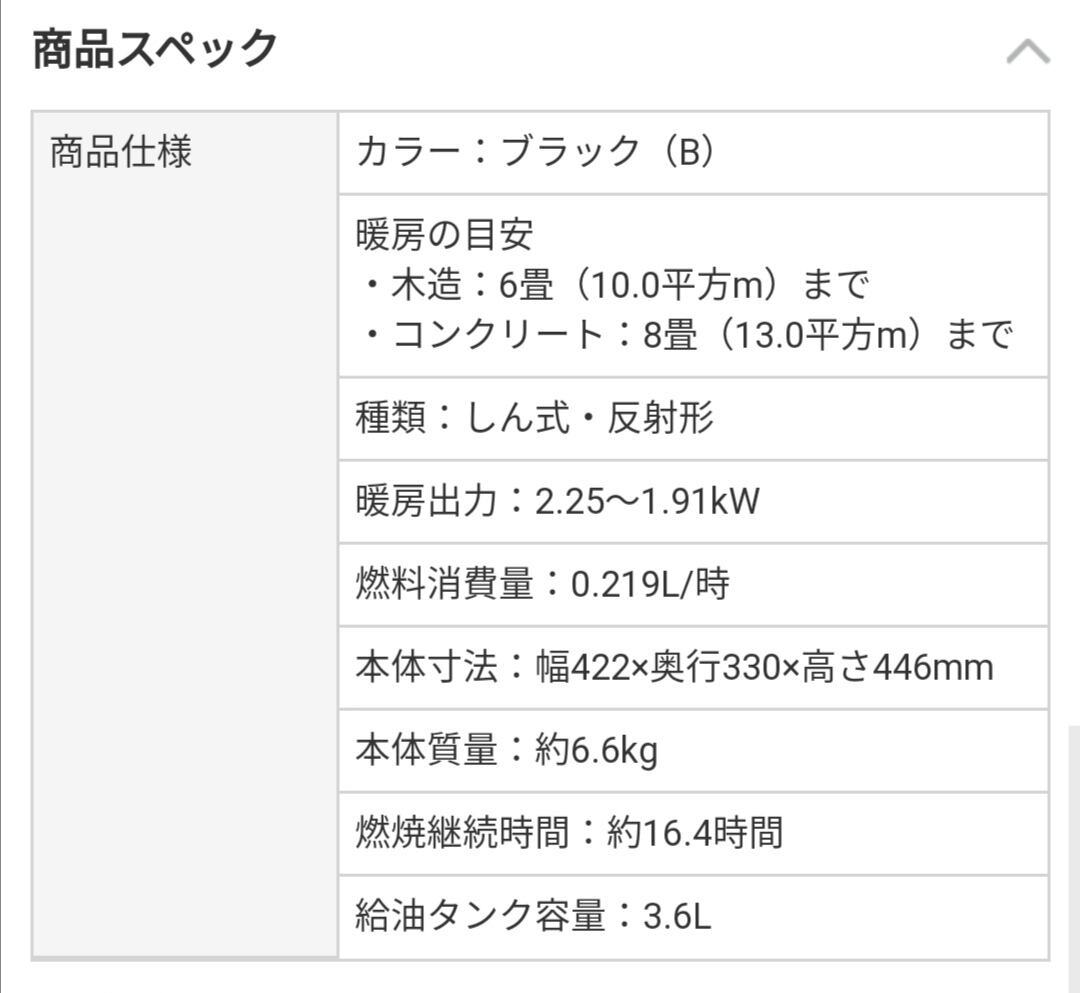Click the 商品スペック section heading
1080x993 pixels.
[155, 50]
